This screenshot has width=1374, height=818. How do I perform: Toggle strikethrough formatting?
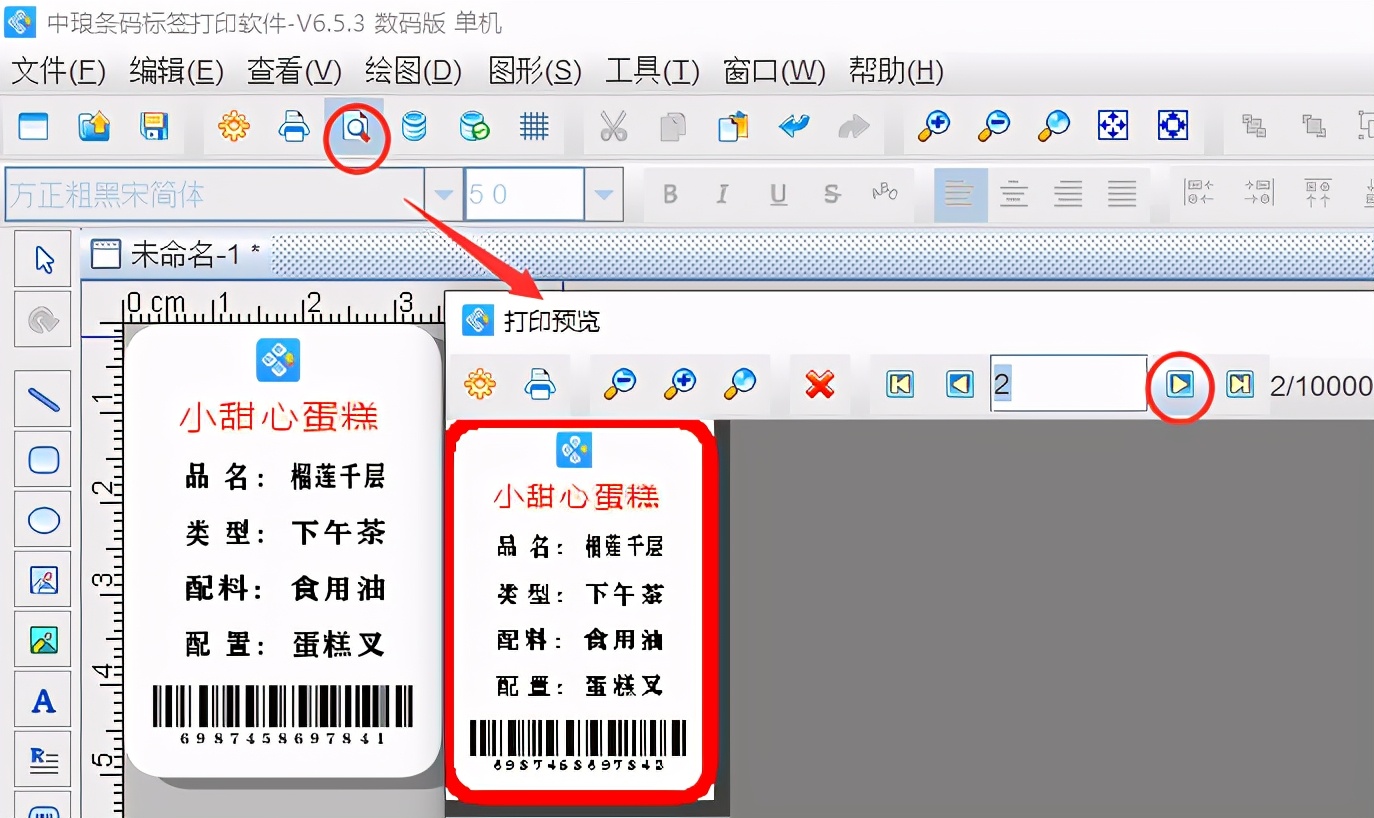click(x=831, y=195)
